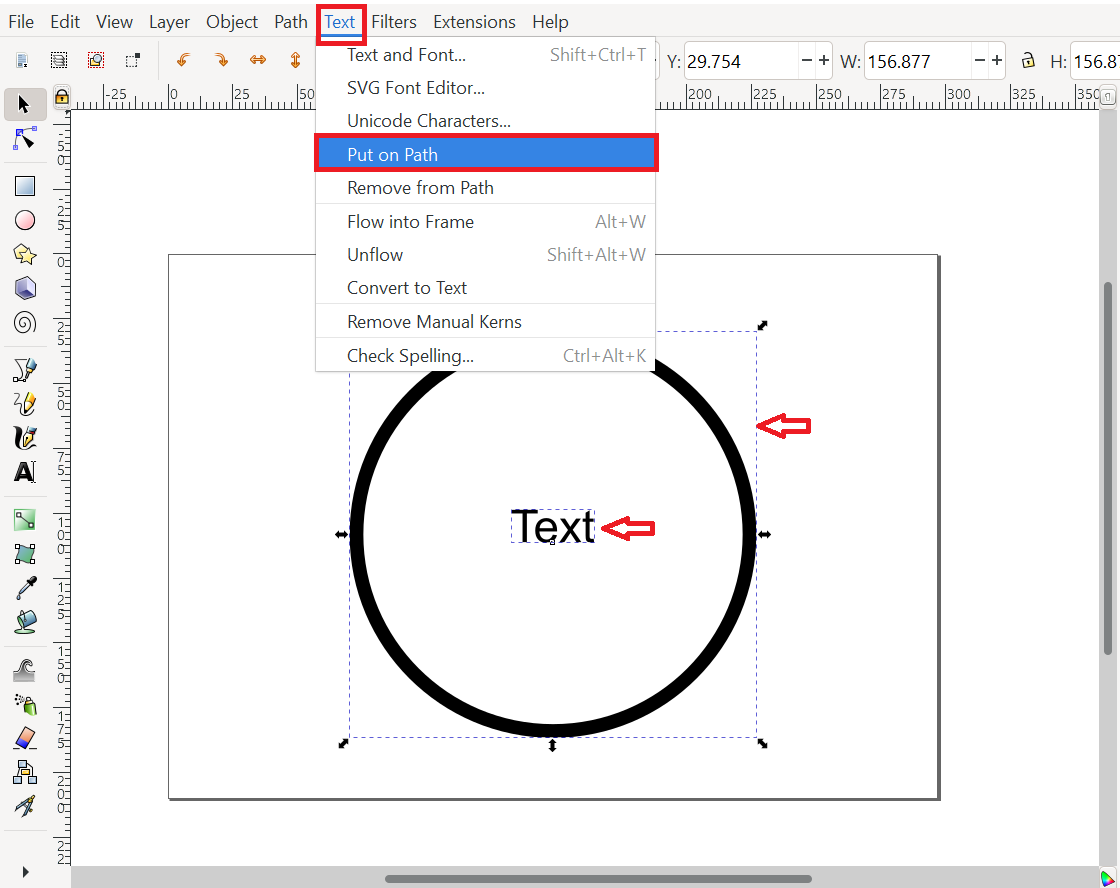
Task: Toggle the lock to preserve aspect ratio
Action: click(1028, 60)
